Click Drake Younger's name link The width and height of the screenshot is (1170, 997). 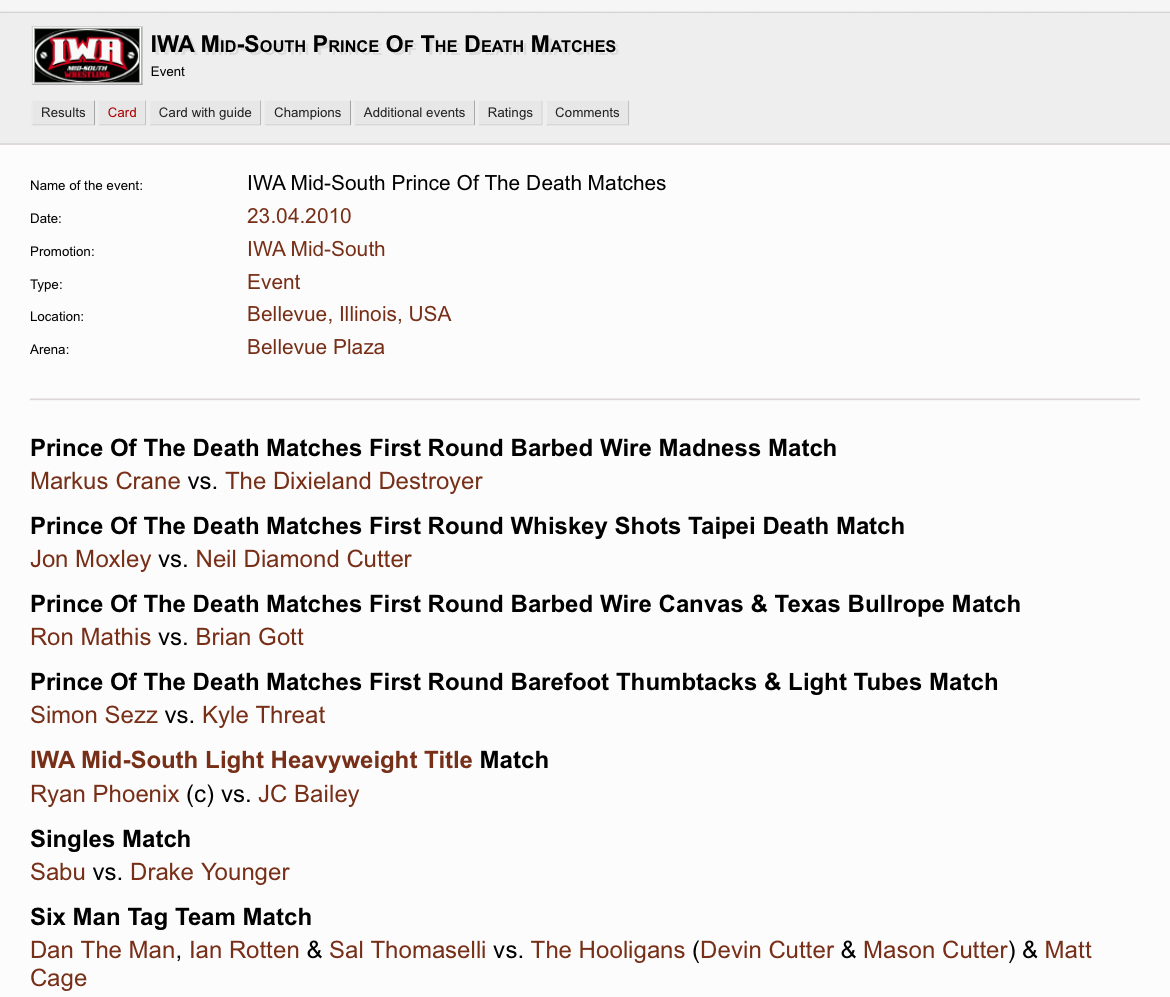[210, 872]
